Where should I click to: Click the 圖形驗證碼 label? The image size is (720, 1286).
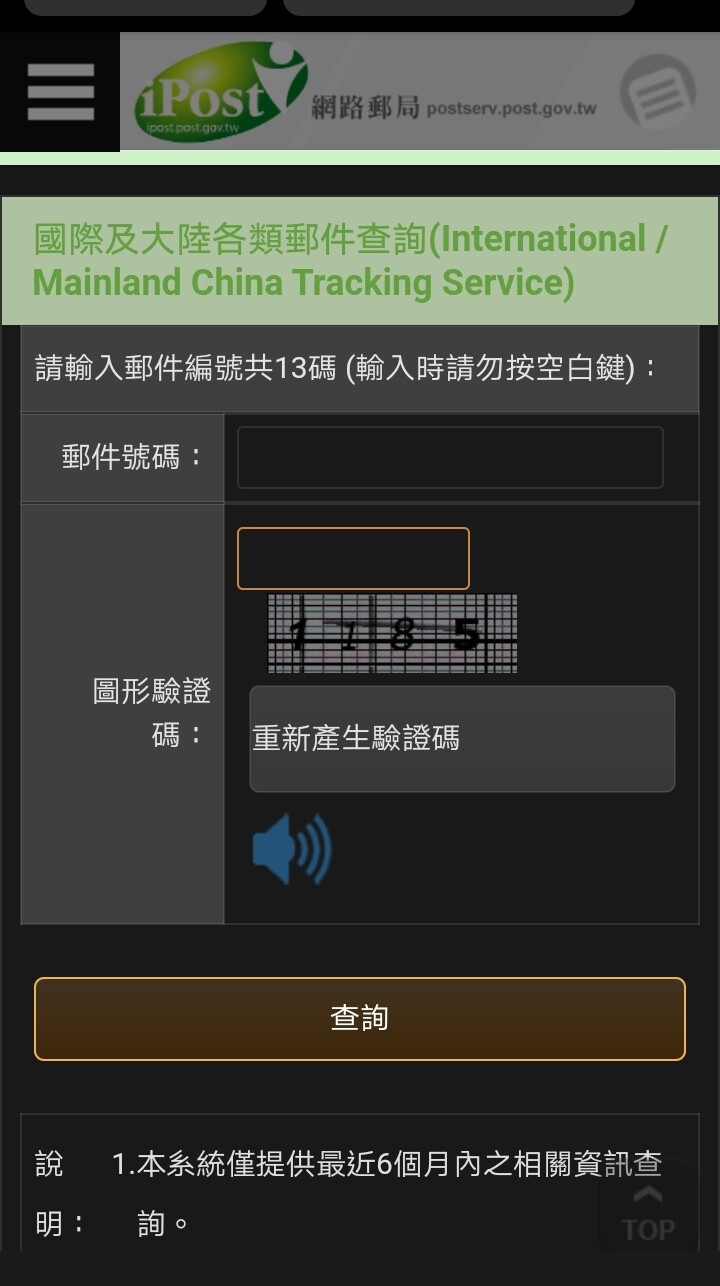point(152,713)
